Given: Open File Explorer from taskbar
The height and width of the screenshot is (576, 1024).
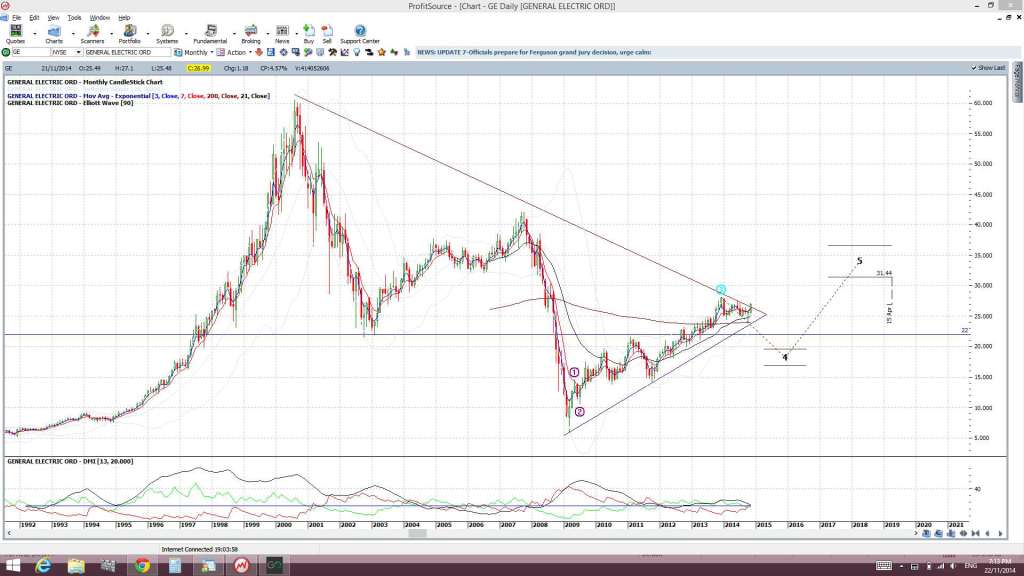Looking at the screenshot, I should 76,566.
